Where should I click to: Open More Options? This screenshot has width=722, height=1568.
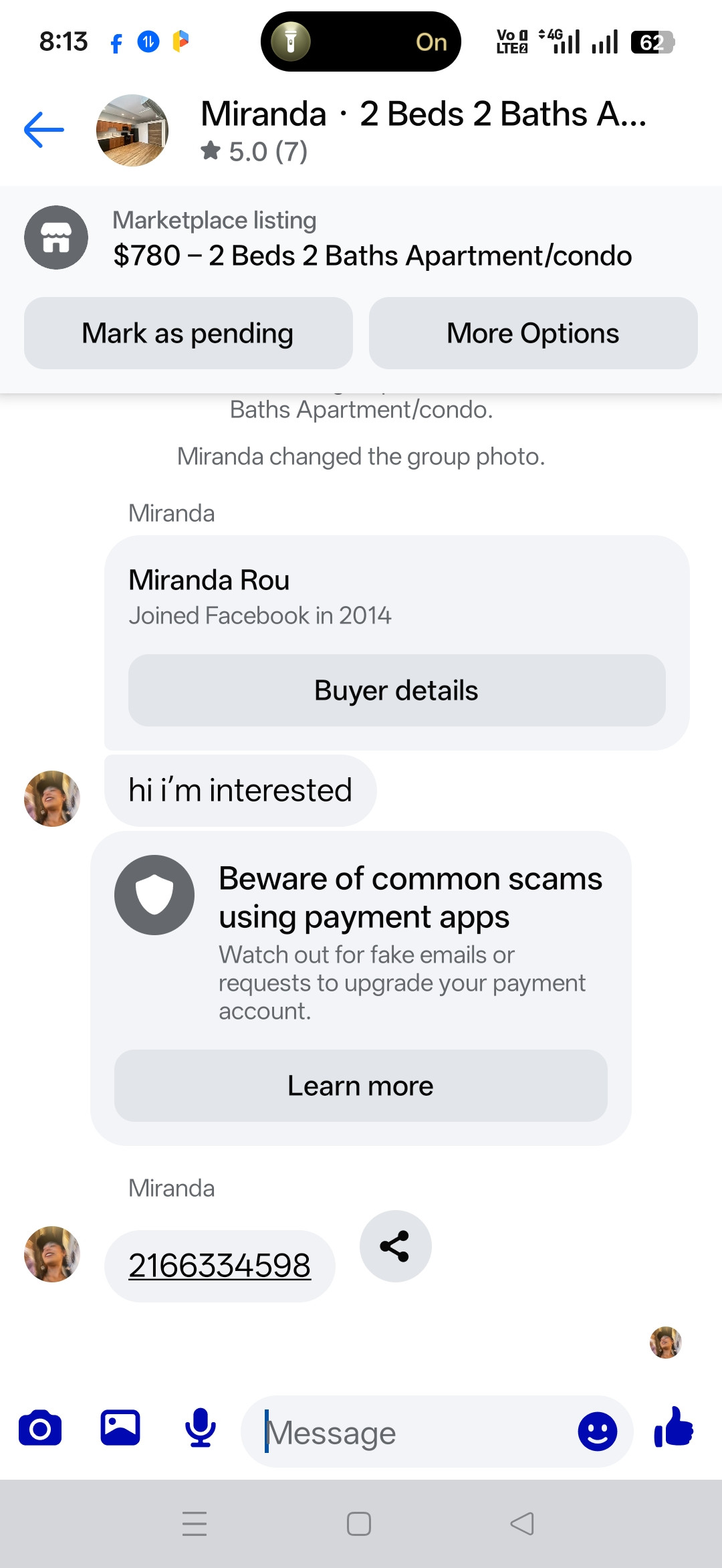pyautogui.click(x=533, y=333)
